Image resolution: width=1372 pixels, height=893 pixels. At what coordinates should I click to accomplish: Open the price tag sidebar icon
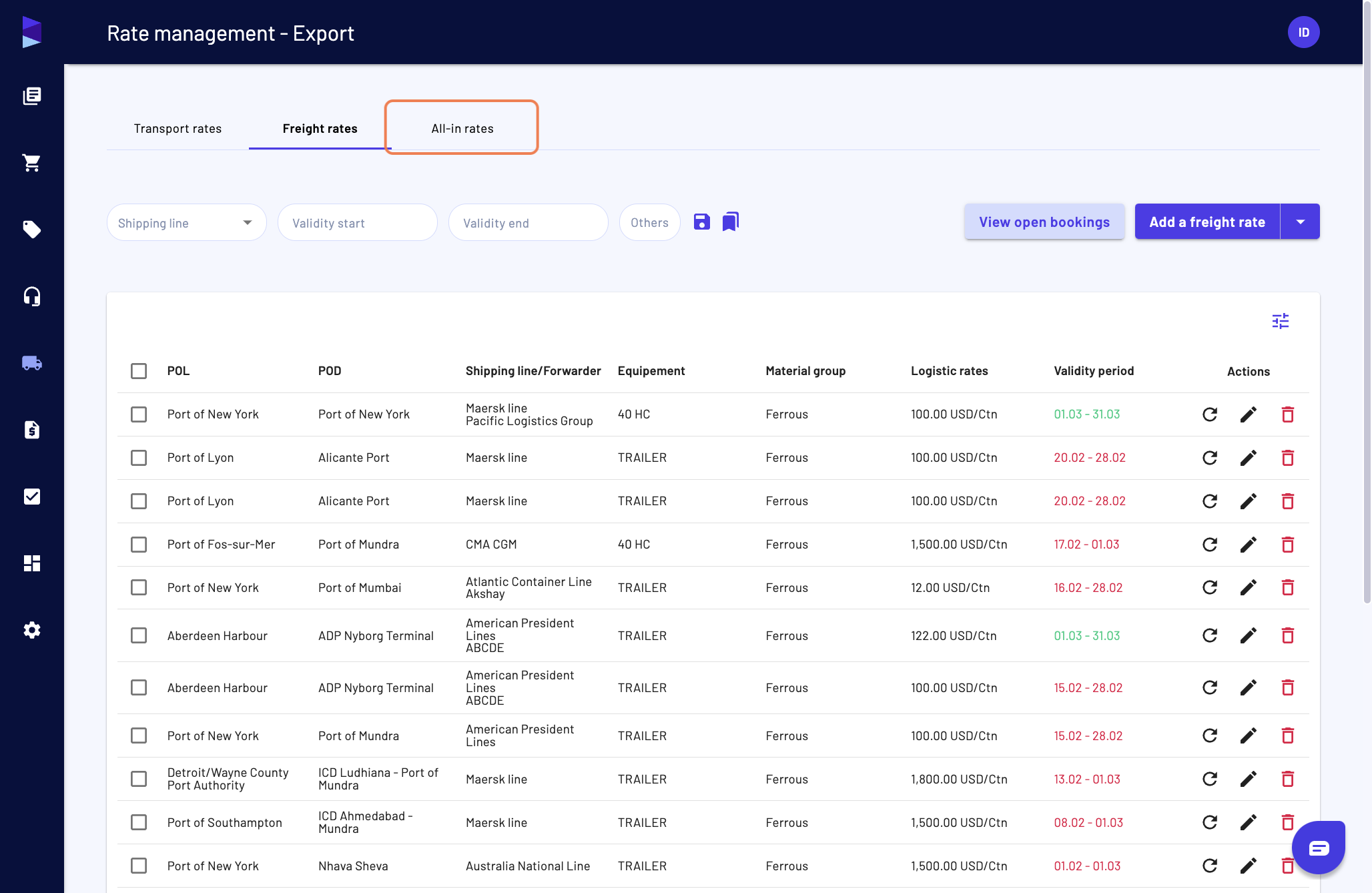pyautogui.click(x=32, y=230)
